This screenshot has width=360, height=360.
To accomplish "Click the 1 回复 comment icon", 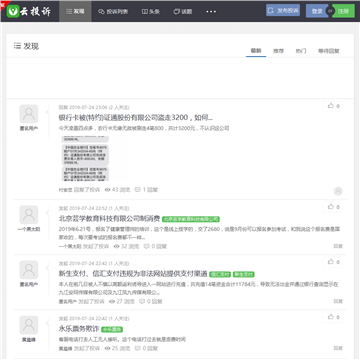I will pos(137,190).
